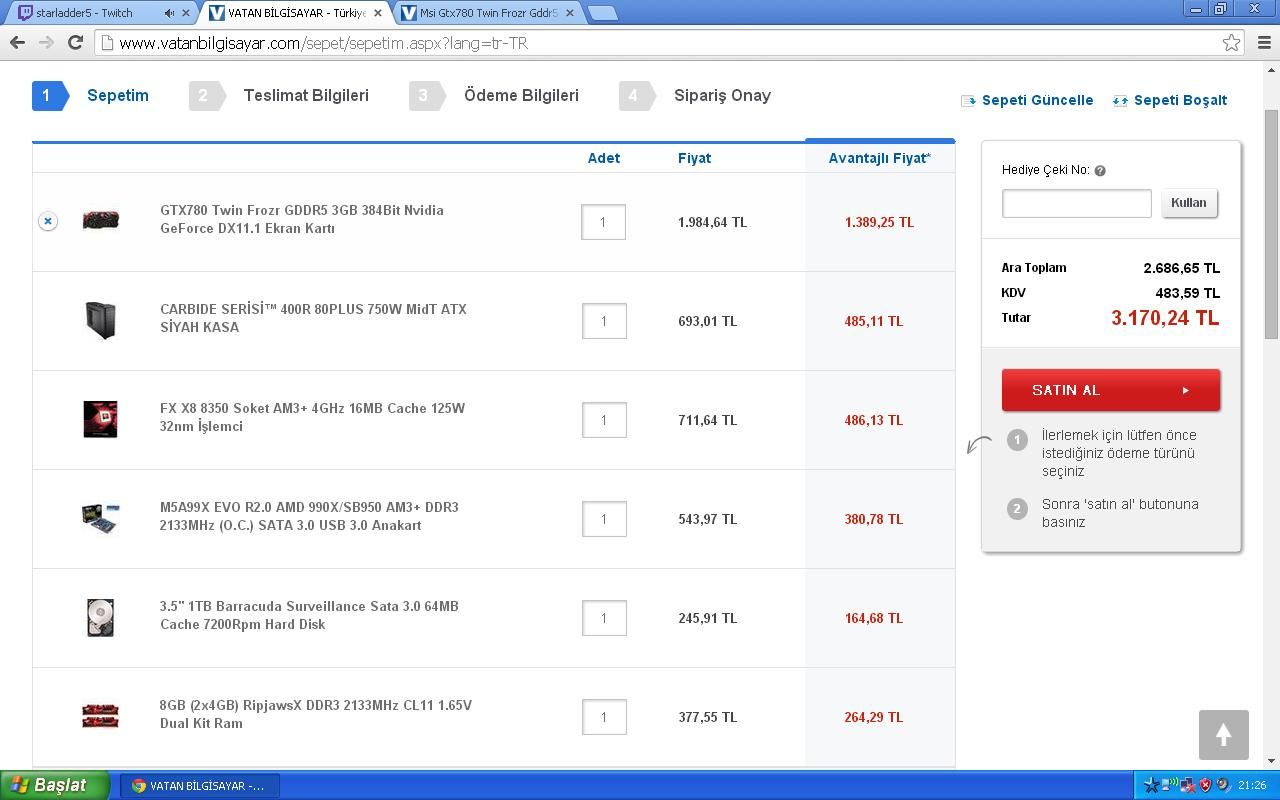Click the page scrollbar up arrow
The width and height of the screenshot is (1280, 800).
pos(1272,68)
